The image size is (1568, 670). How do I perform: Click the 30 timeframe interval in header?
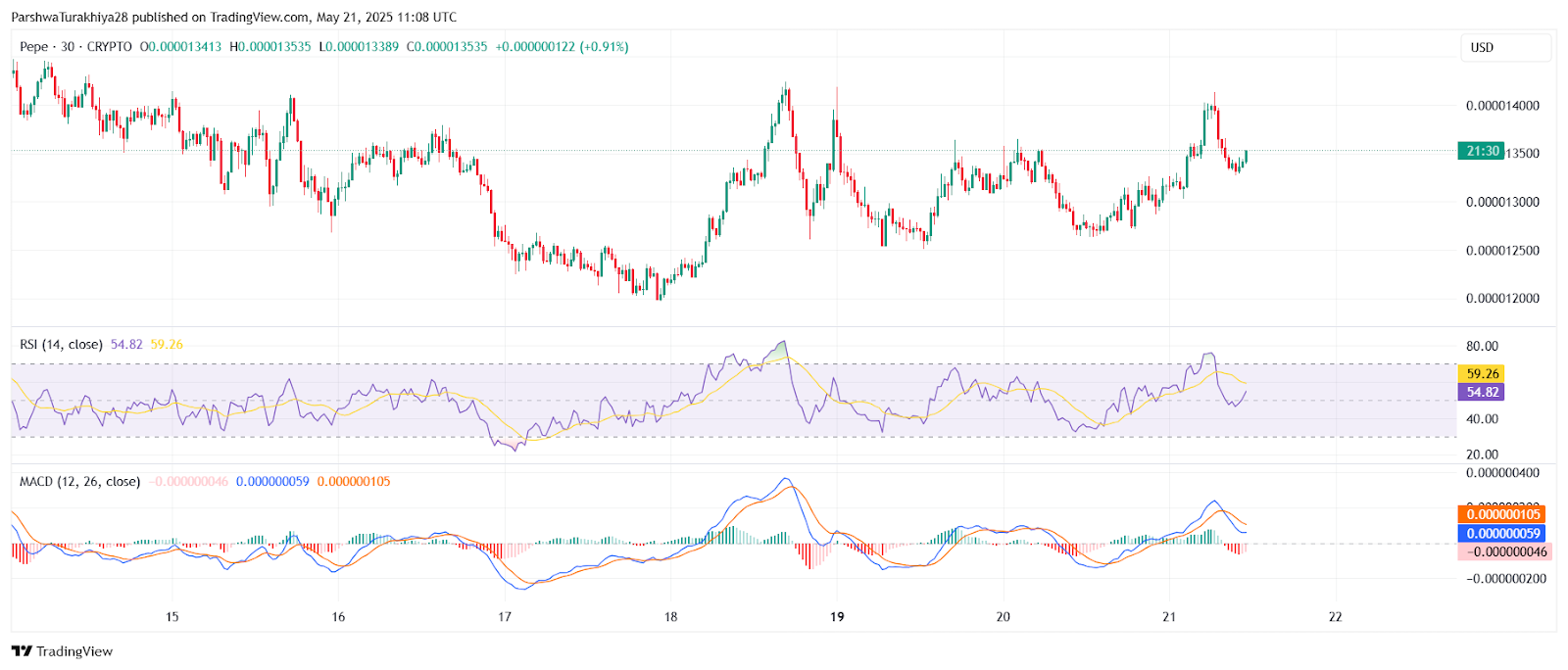(x=68, y=47)
